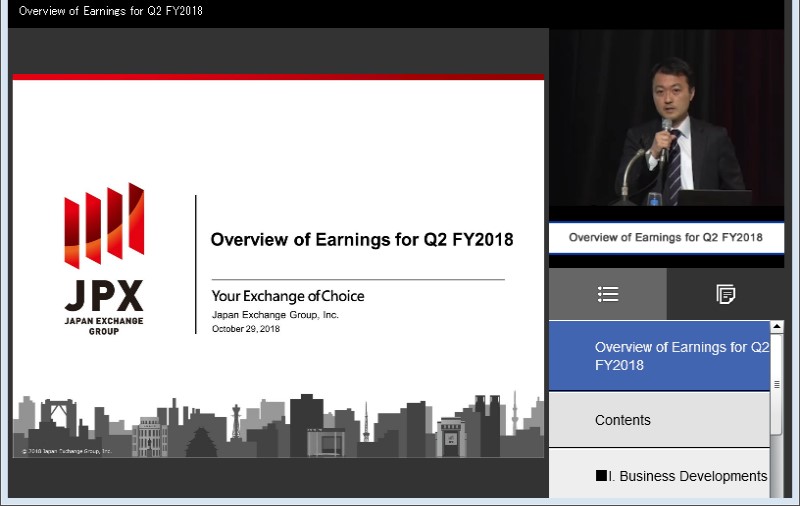Click the chapter list scroll-up arrow
Screen dimensions: 800x506
point(777,326)
